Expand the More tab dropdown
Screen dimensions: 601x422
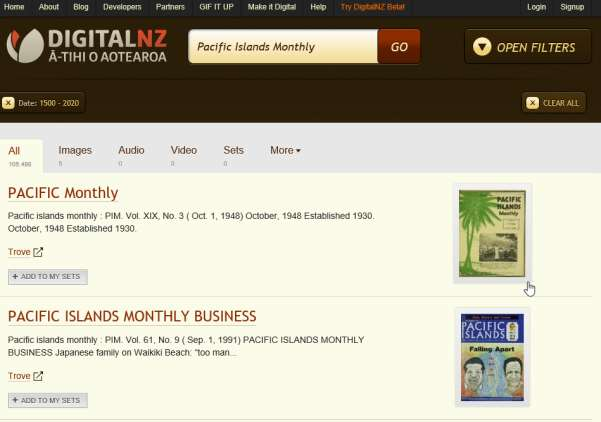tap(285, 150)
